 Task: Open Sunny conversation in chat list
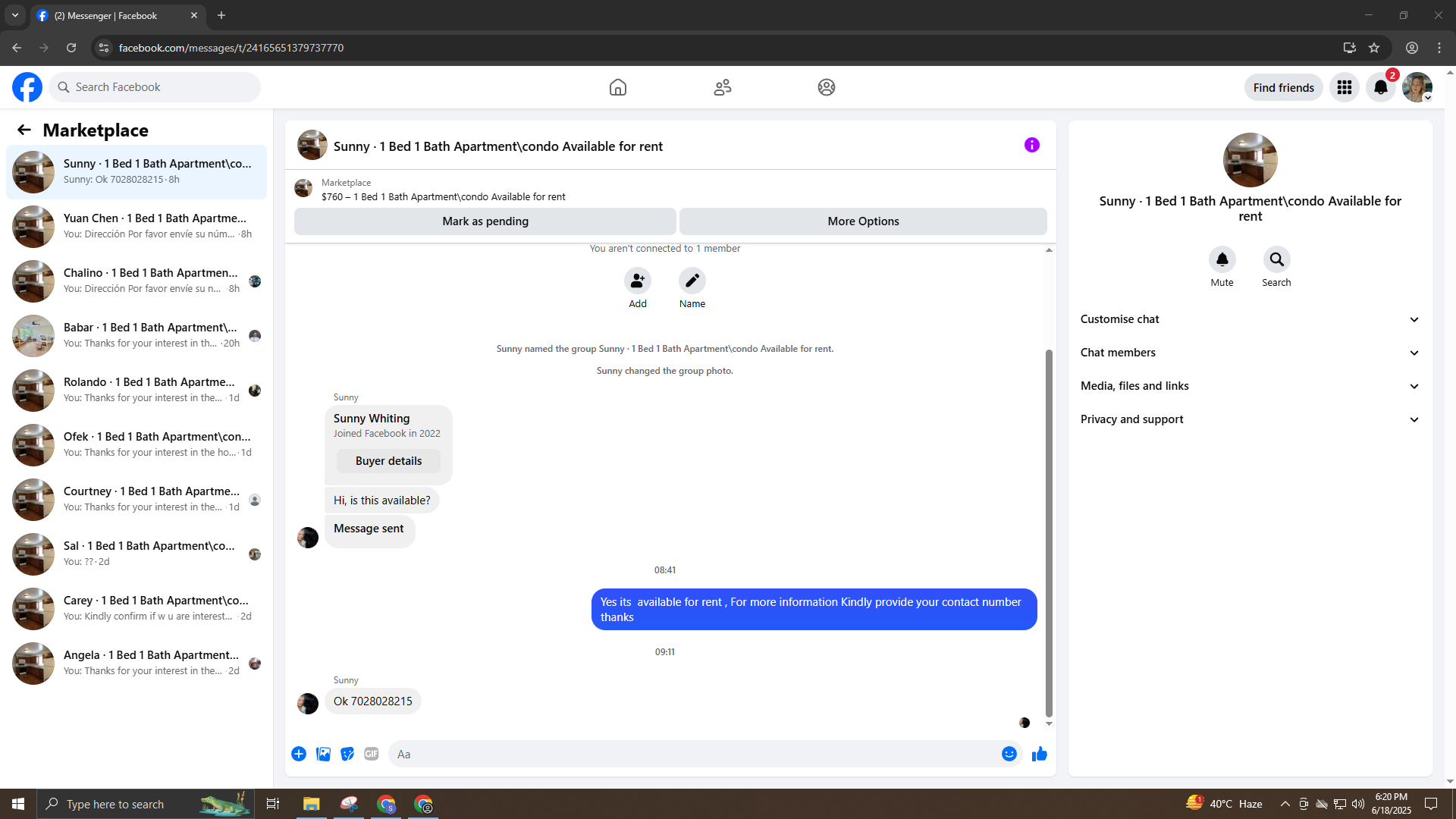click(x=136, y=172)
